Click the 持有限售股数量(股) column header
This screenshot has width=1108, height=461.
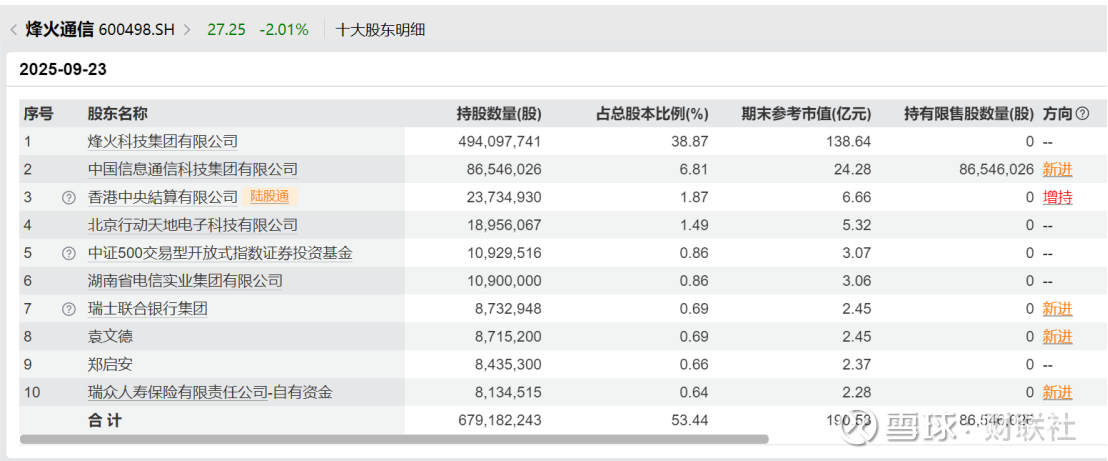[969, 113]
